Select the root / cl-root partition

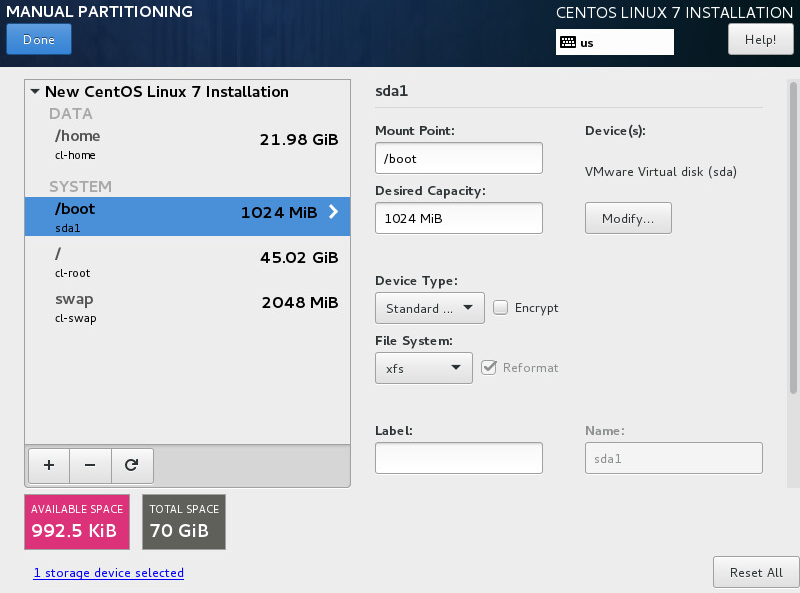187,262
